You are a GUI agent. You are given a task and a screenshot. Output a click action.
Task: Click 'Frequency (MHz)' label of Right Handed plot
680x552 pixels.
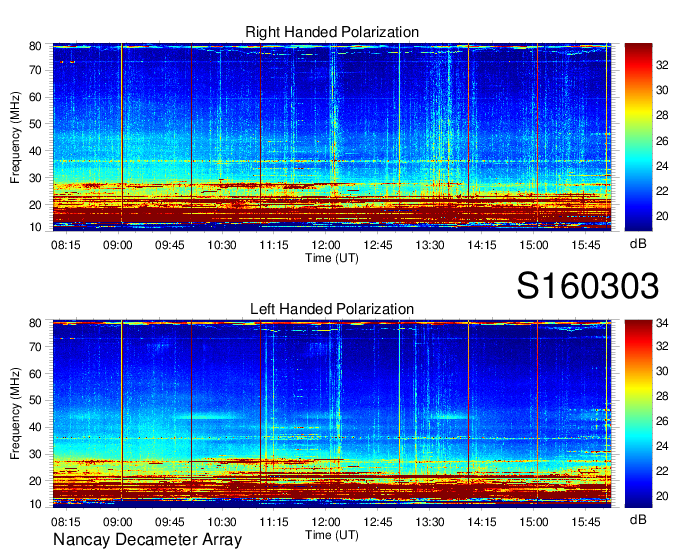tap(15, 137)
